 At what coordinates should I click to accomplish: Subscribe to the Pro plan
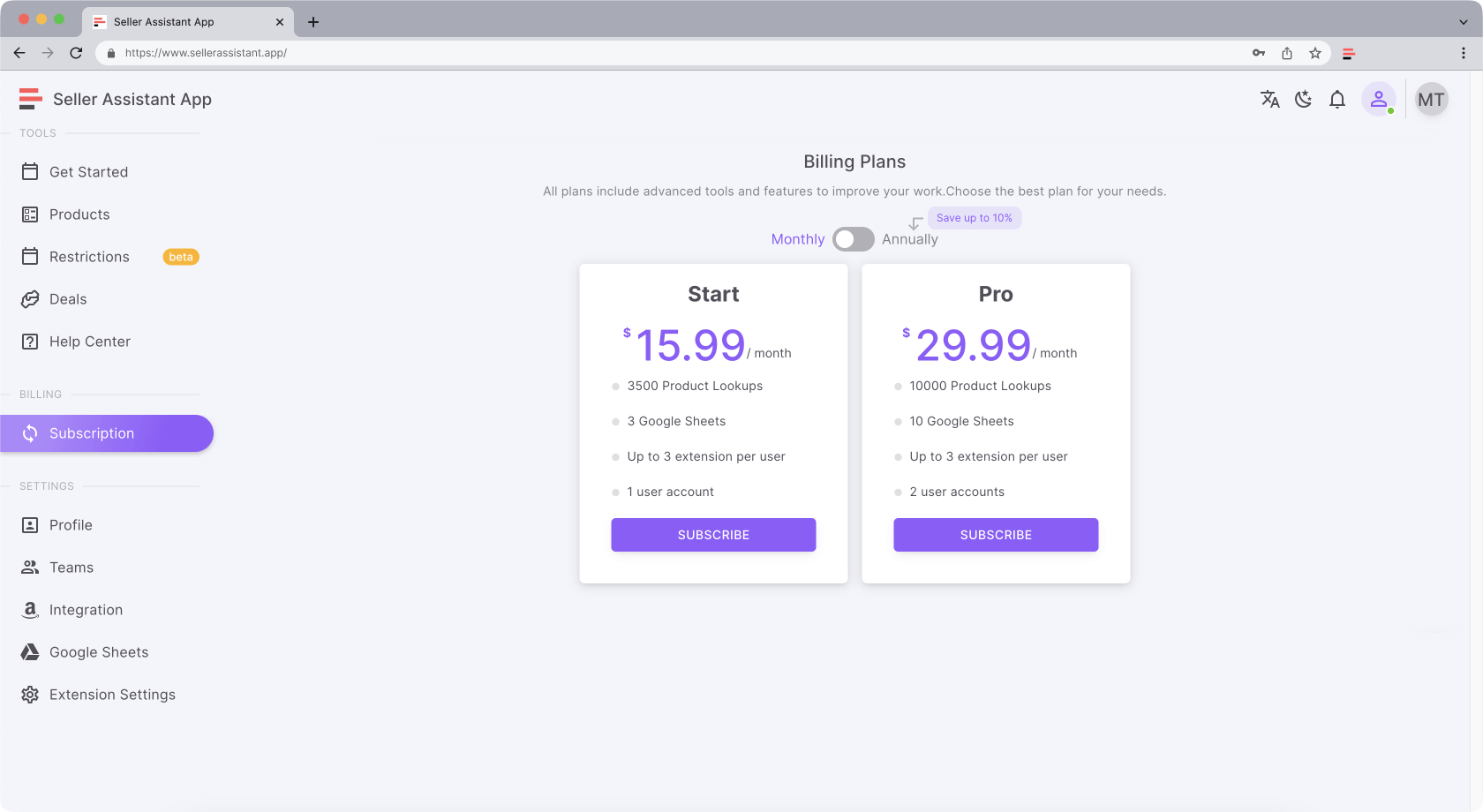pyautogui.click(x=996, y=534)
